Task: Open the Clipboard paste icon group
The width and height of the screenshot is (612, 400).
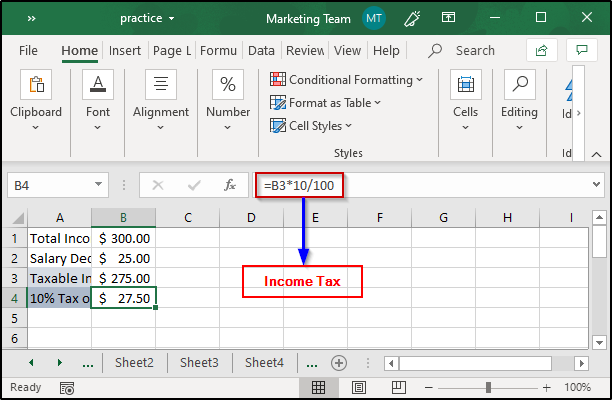Action: [36, 84]
